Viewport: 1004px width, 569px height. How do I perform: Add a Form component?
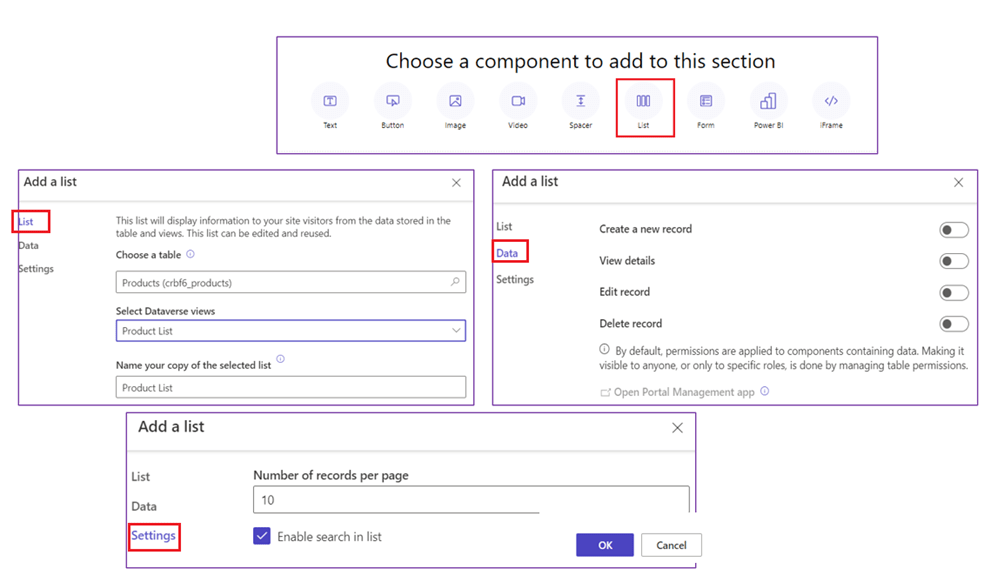[706, 101]
